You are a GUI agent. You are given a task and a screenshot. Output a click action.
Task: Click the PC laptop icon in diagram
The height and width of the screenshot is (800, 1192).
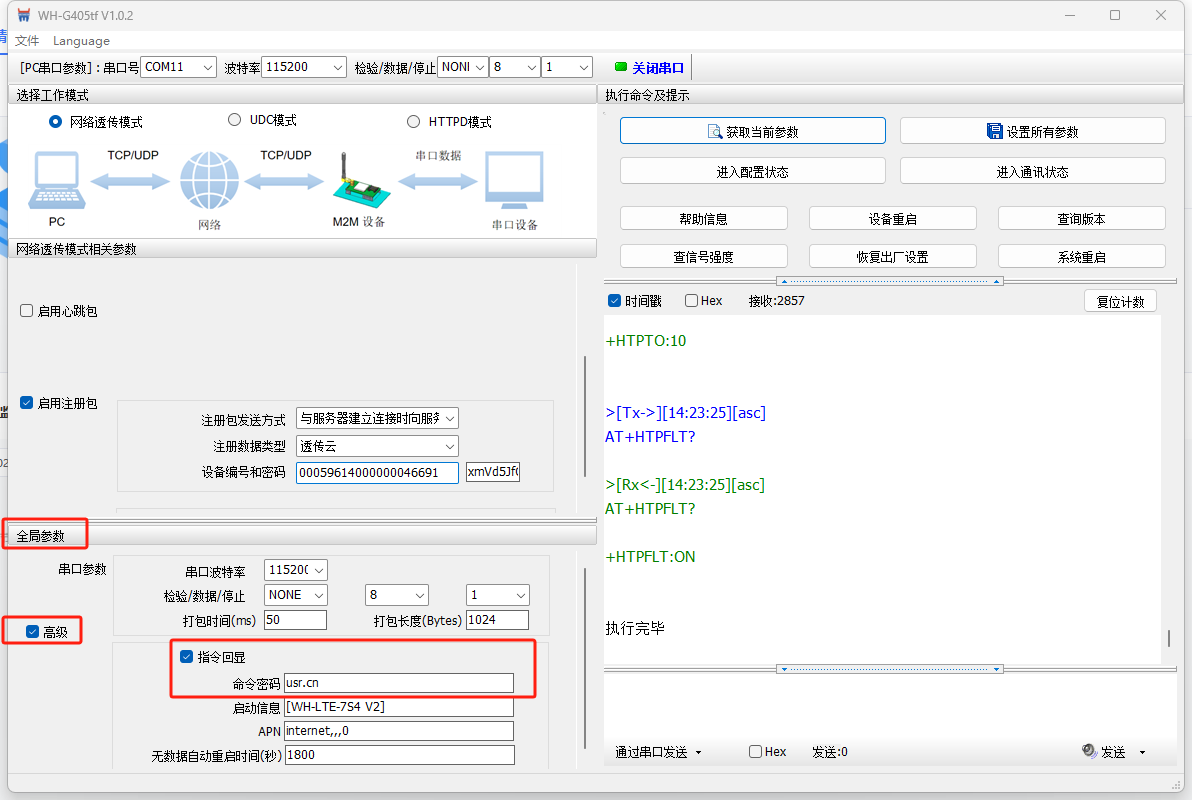click(x=56, y=182)
